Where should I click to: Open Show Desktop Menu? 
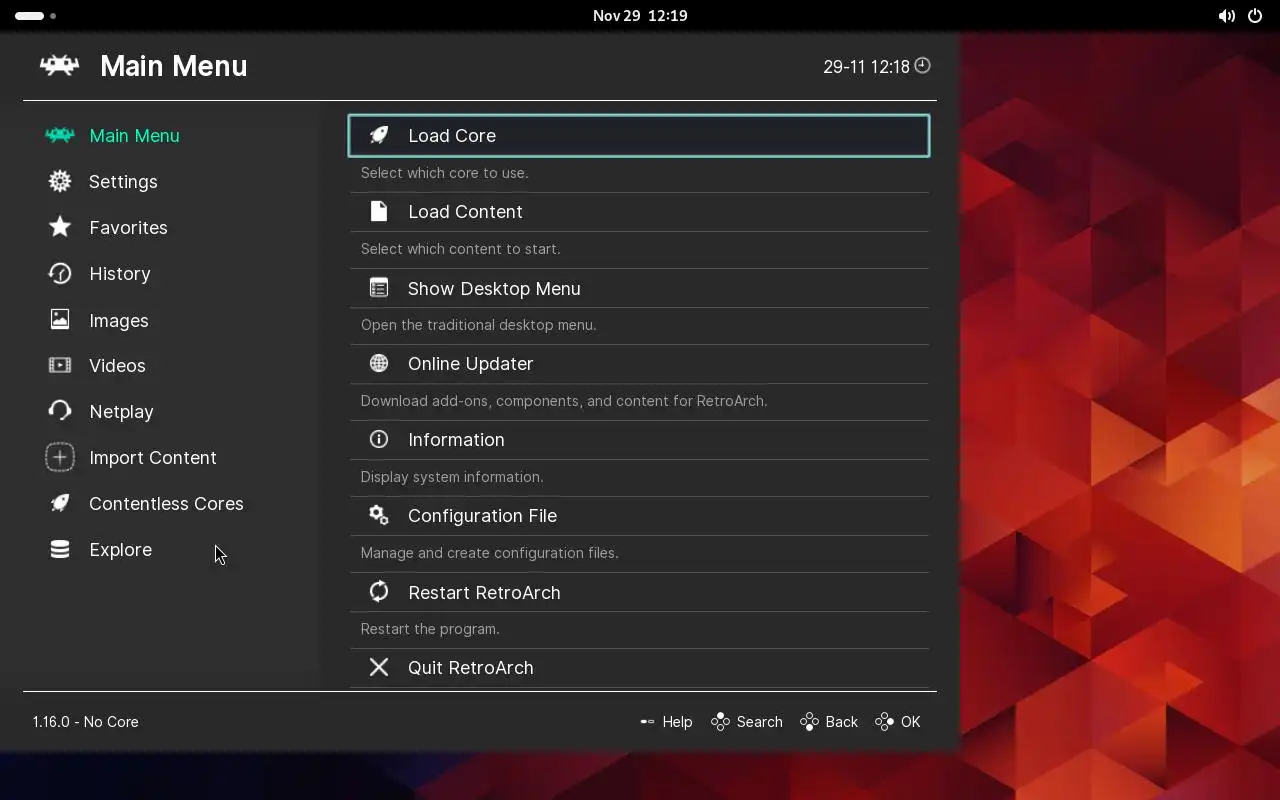tap(639, 288)
